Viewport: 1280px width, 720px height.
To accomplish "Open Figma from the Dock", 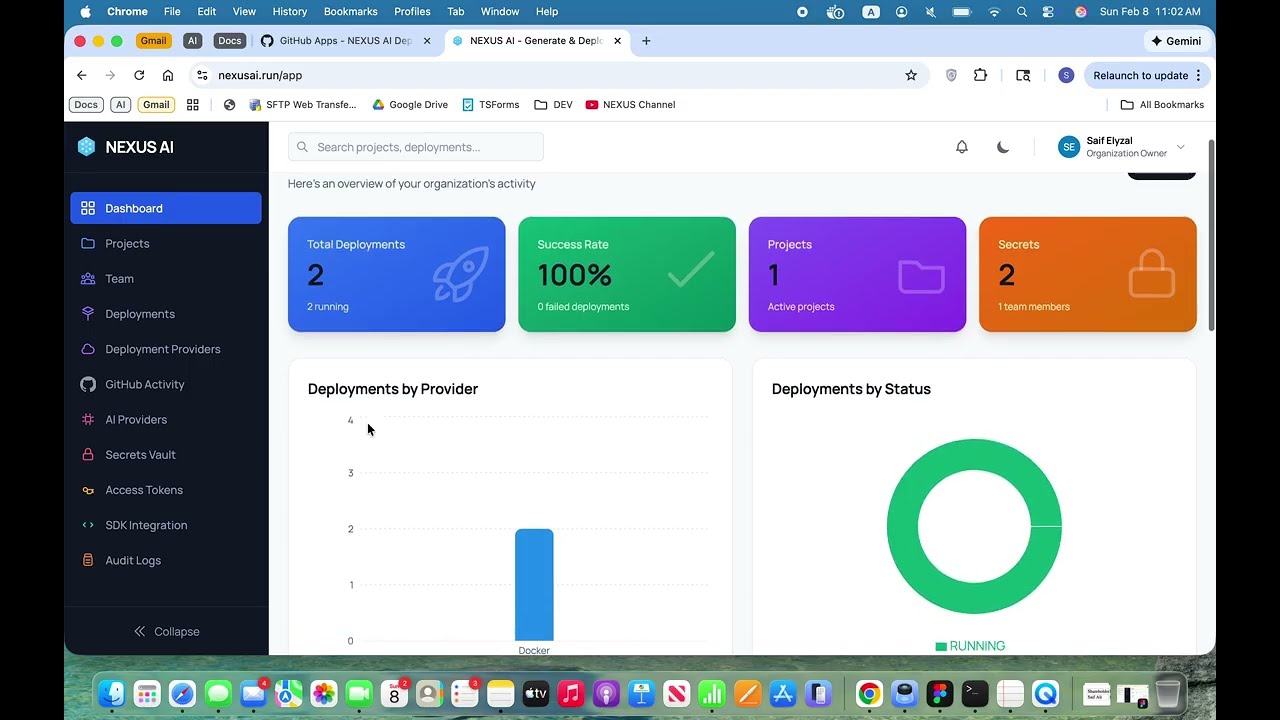I will coord(939,693).
